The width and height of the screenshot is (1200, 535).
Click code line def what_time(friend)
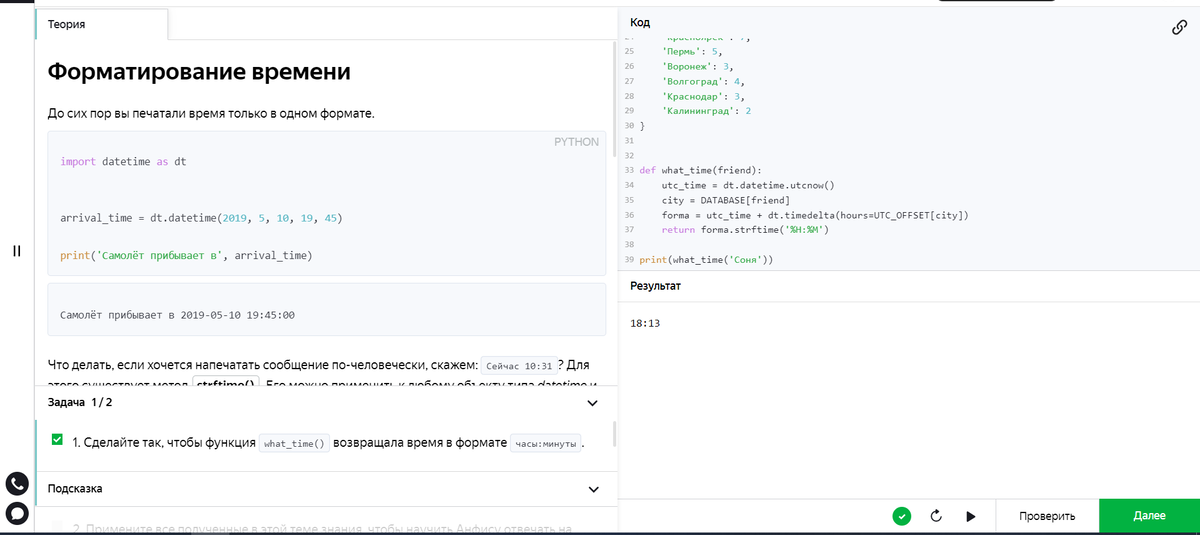click(700, 170)
